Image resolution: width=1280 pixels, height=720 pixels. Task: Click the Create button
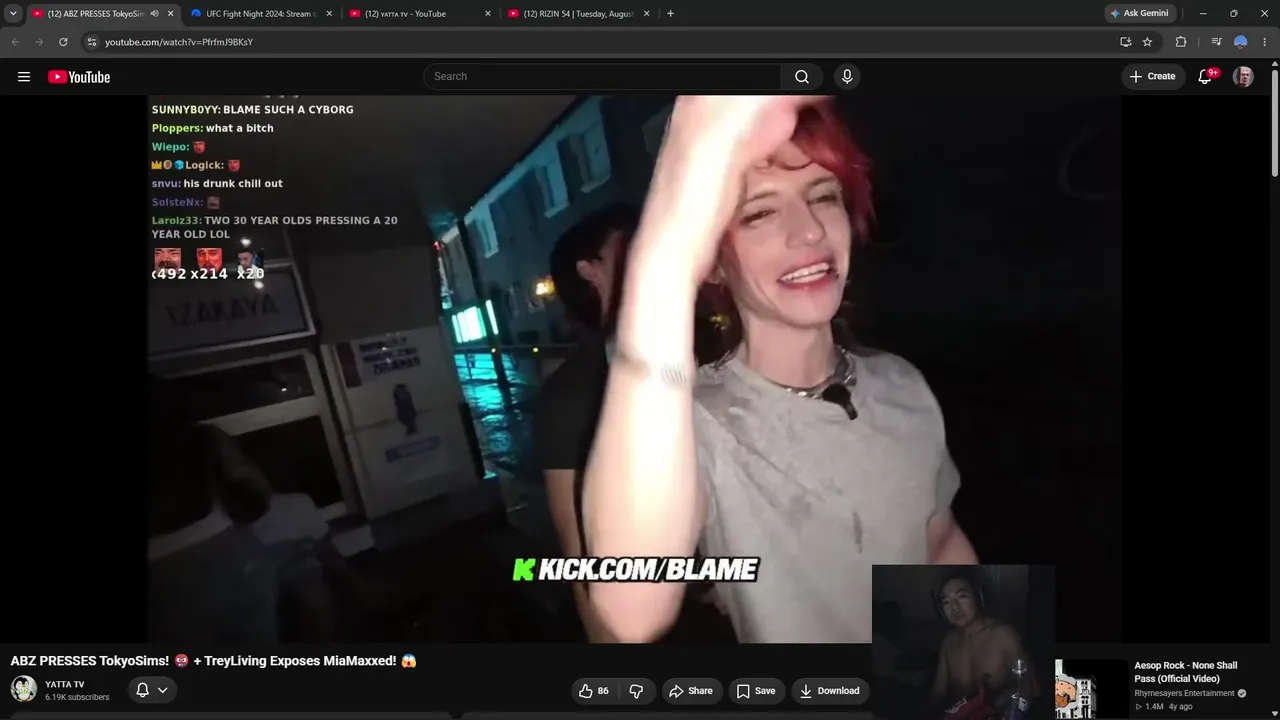(1152, 77)
